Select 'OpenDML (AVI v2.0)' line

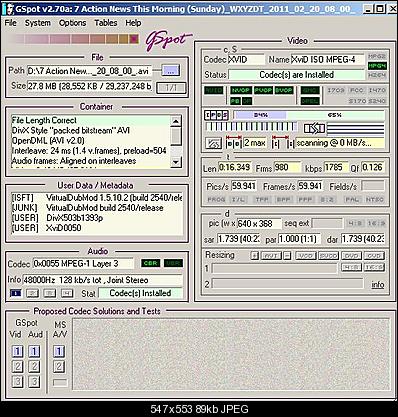click(48, 141)
